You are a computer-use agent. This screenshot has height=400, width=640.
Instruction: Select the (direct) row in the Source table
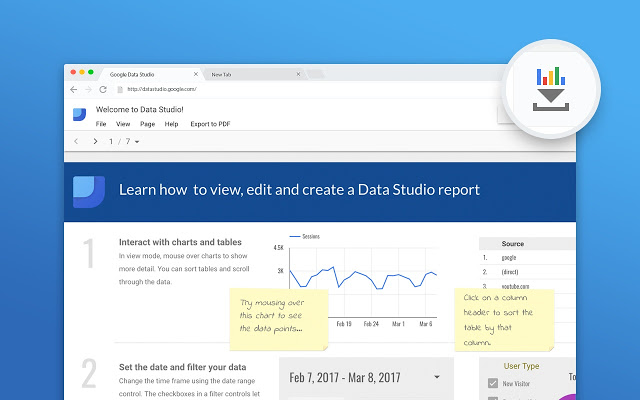click(527, 272)
